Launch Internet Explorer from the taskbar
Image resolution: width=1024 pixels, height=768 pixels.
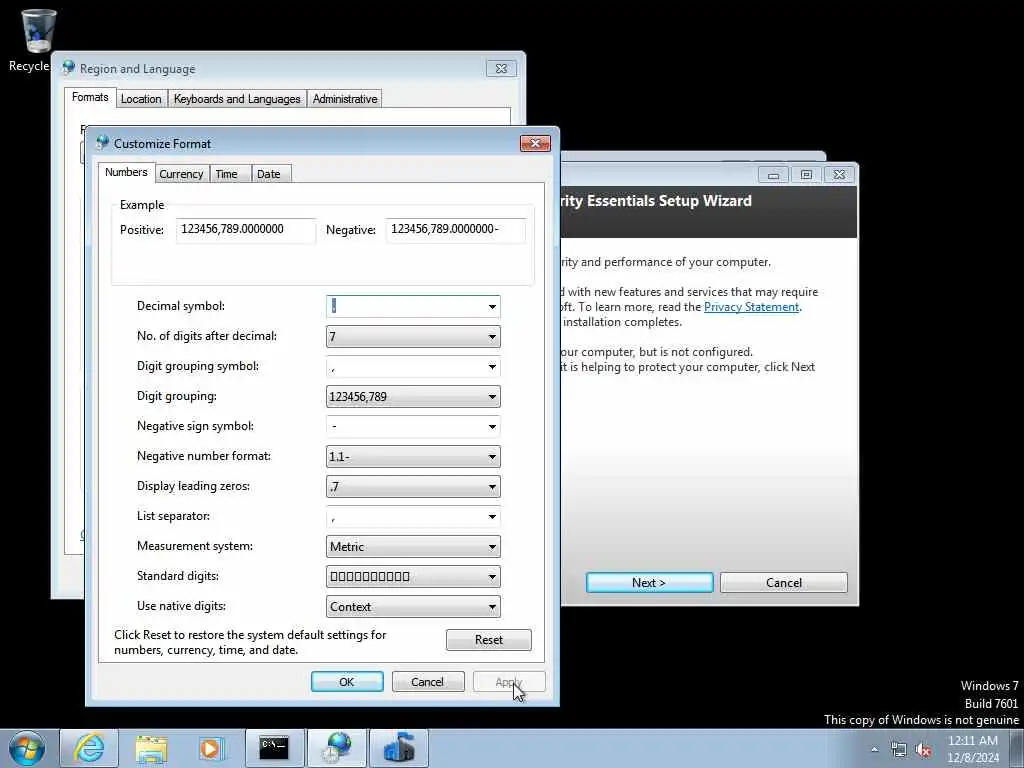click(89, 748)
